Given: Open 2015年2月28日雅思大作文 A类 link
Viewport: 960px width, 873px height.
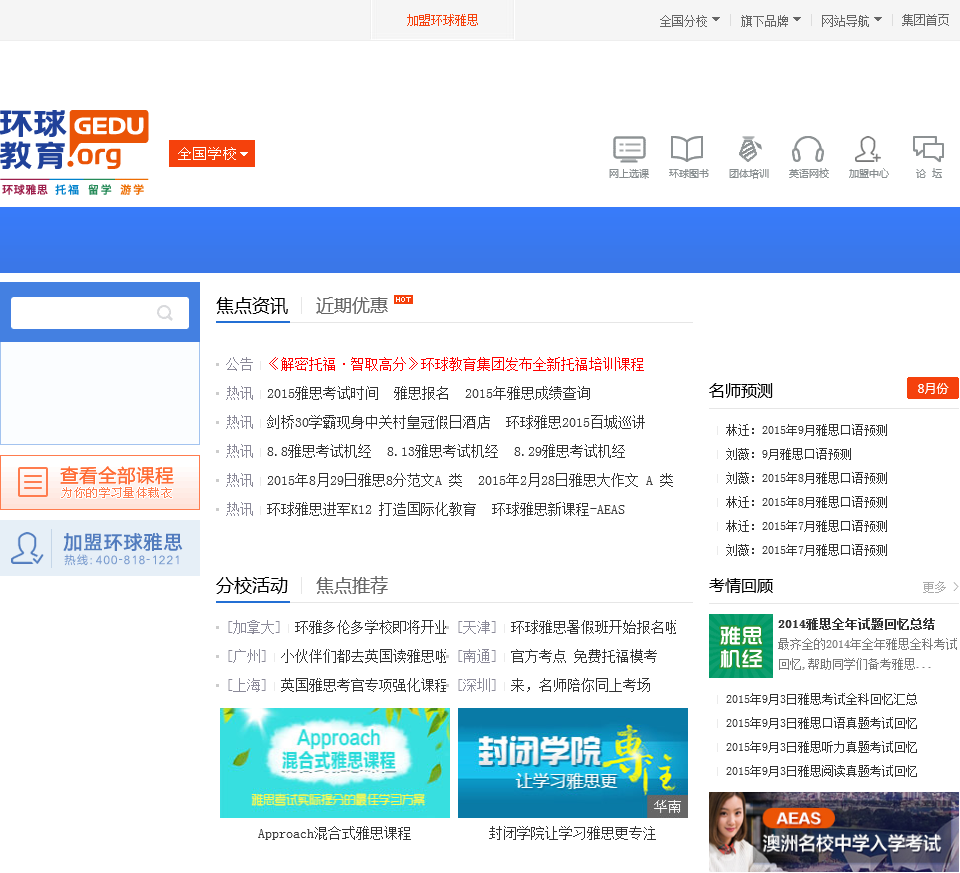Looking at the screenshot, I should tap(576, 481).
